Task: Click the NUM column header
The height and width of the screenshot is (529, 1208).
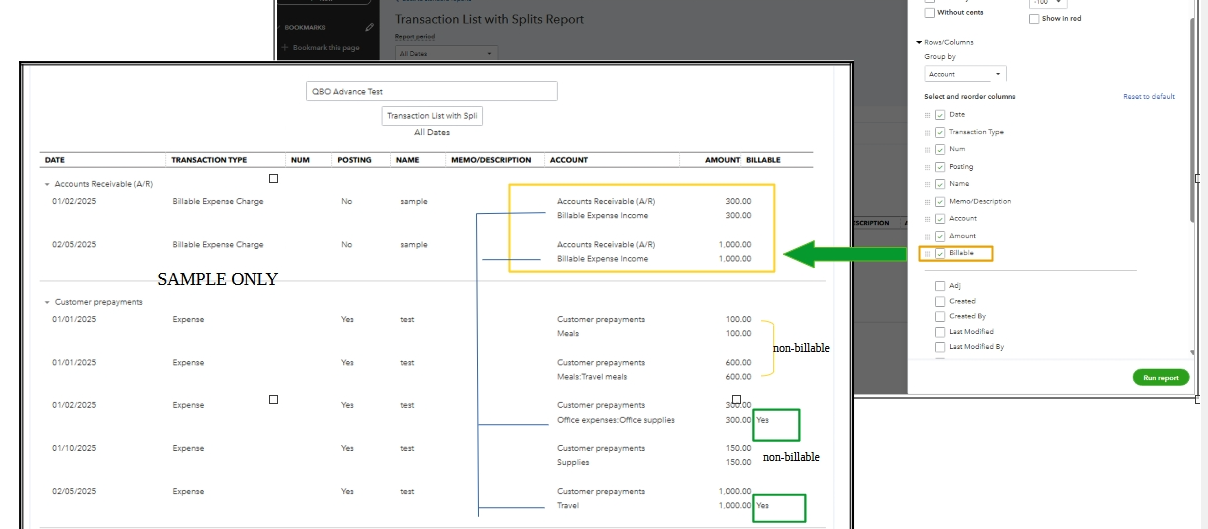Action: click(299, 160)
